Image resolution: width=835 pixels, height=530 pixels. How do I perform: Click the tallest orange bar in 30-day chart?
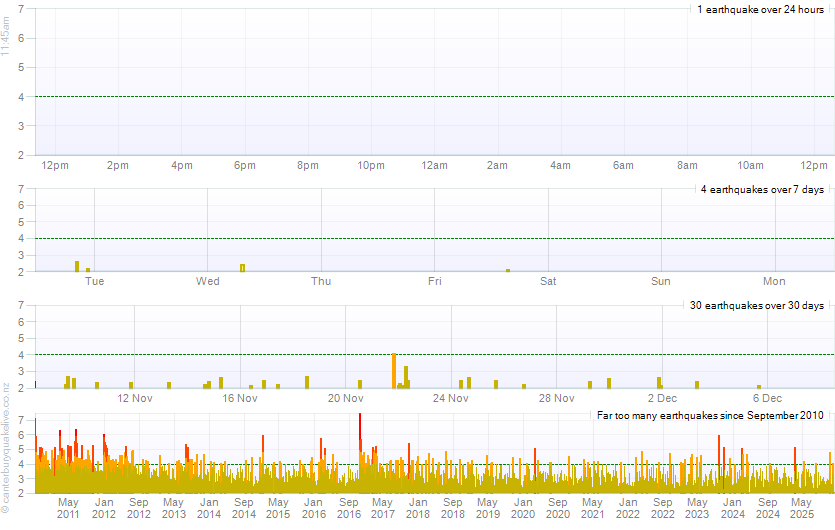pyautogui.click(x=394, y=370)
